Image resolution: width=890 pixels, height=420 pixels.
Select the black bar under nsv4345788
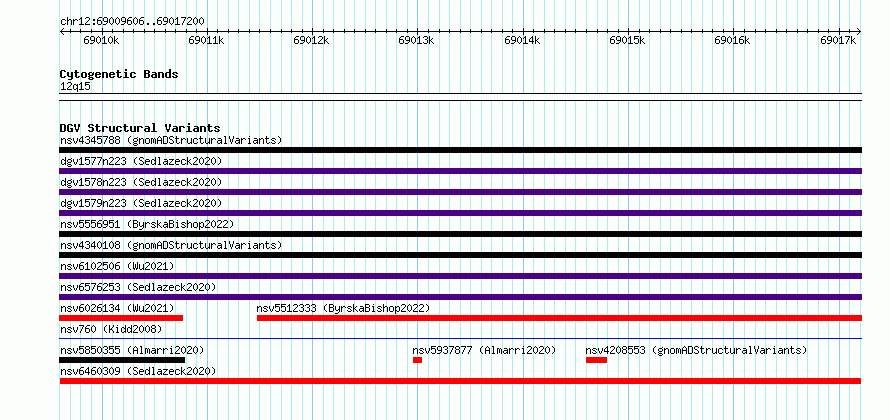pos(461,150)
